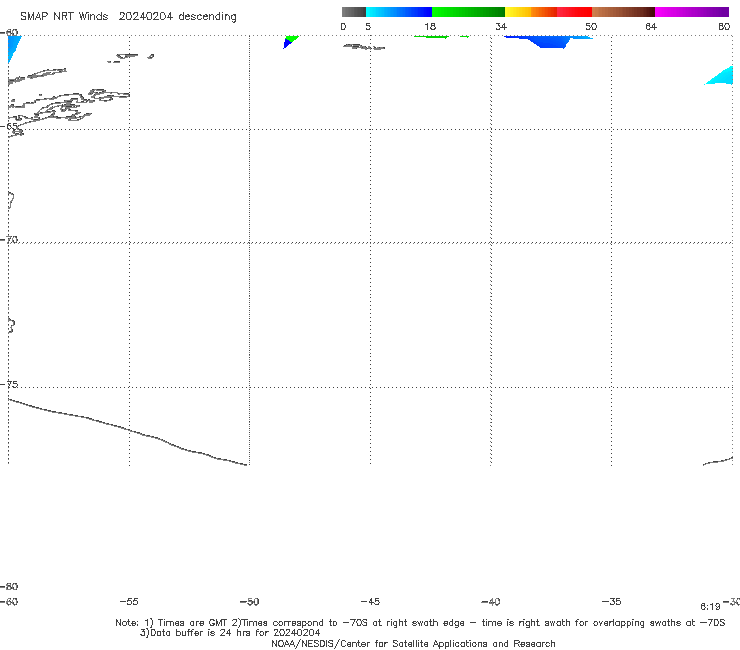Click the longitude axis label '-35'

tap(611, 601)
